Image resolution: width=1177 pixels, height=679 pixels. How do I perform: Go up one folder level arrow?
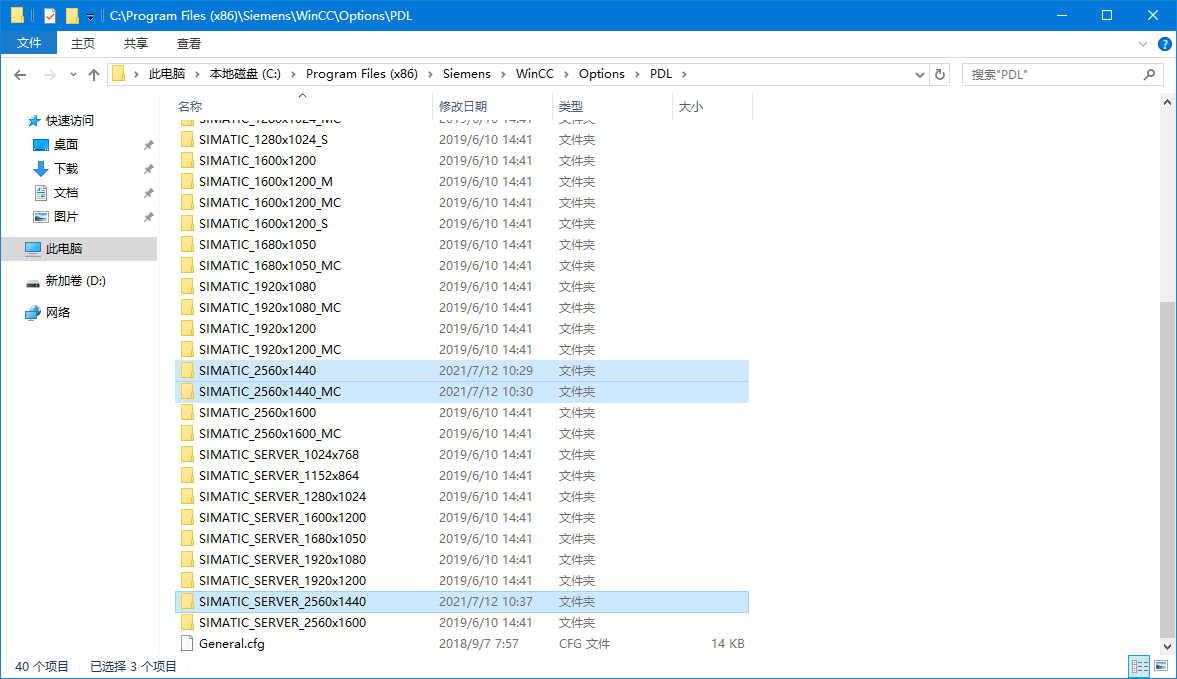click(94, 74)
